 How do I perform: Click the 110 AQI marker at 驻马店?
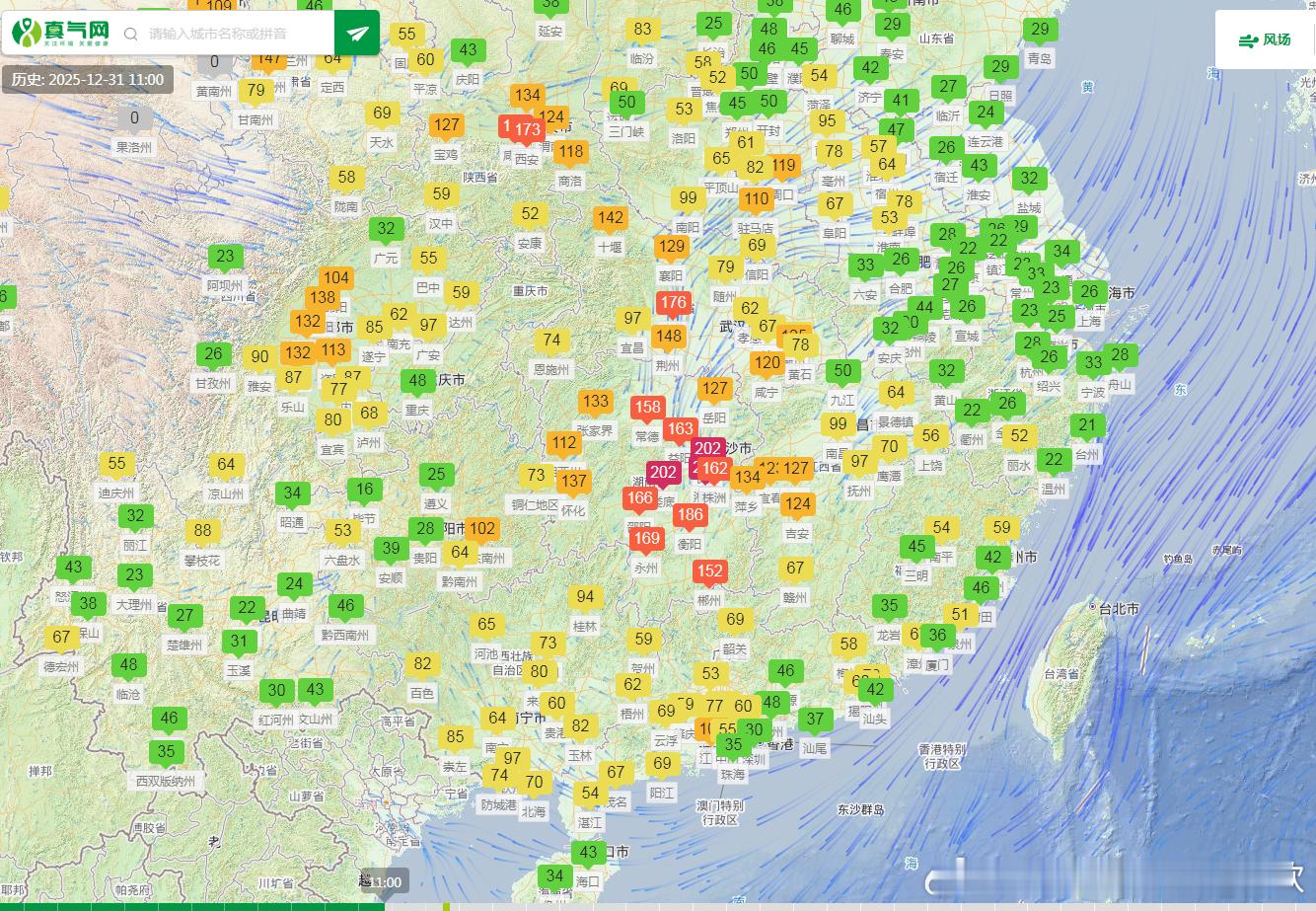tap(757, 199)
